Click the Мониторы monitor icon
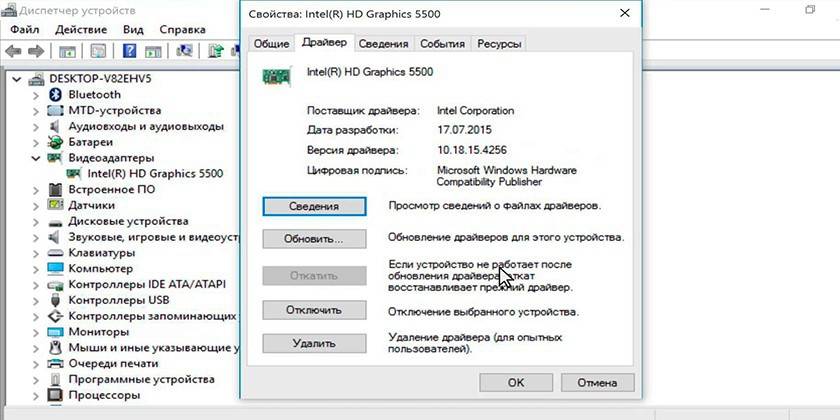 point(57,332)
